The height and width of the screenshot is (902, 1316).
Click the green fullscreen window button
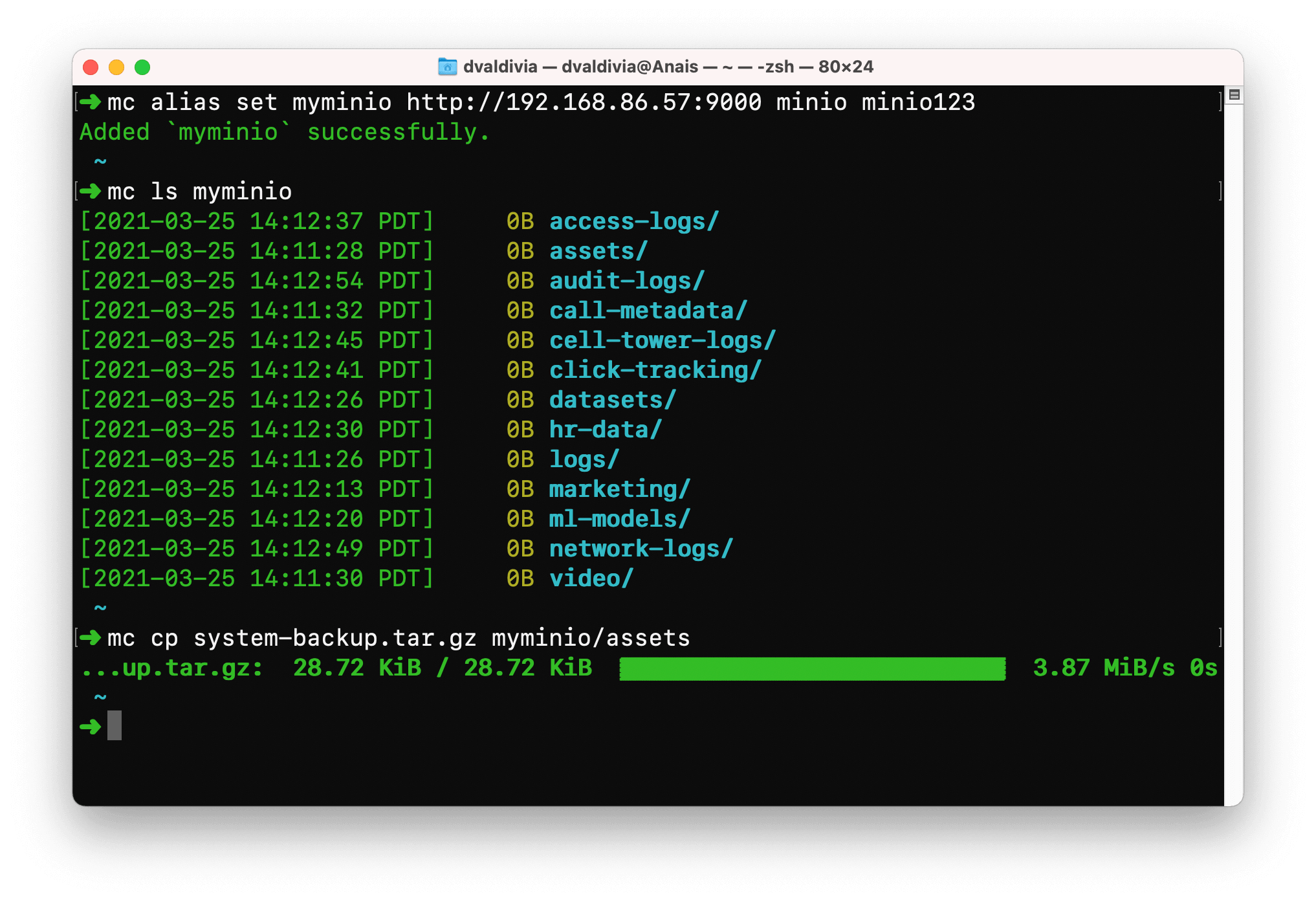142,67
